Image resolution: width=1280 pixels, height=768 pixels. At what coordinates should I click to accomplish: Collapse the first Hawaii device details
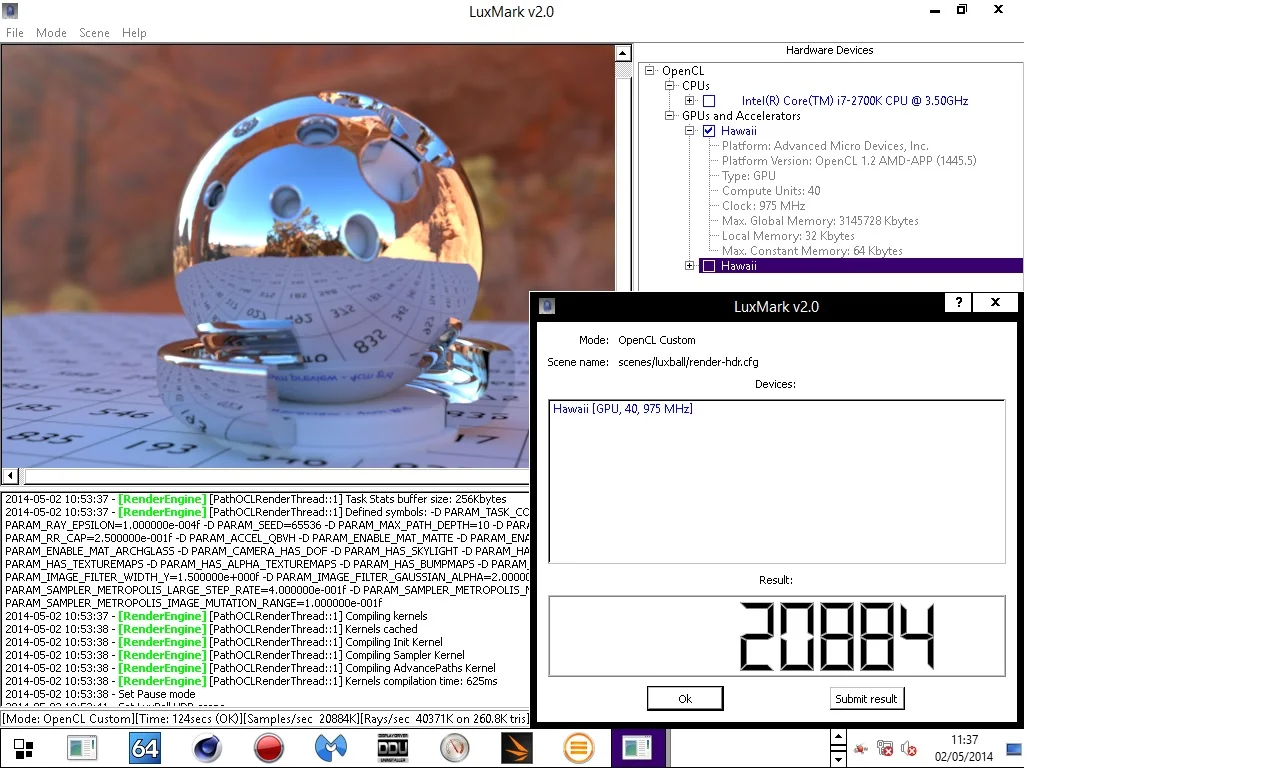(x=690, y=131)
